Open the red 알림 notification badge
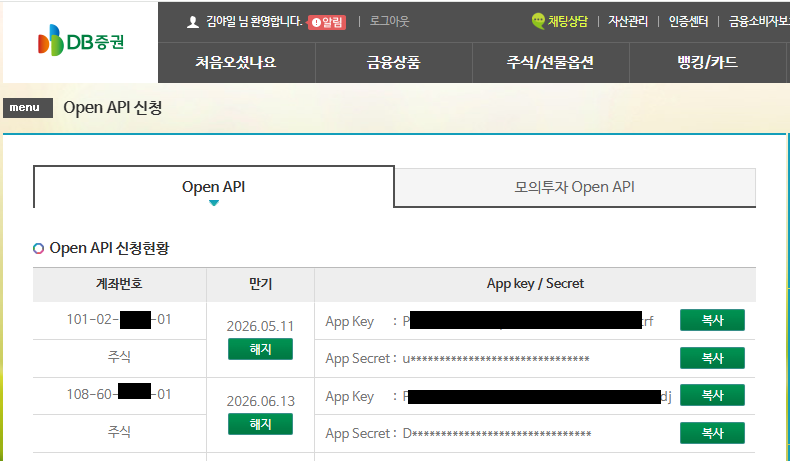 [x=327, y=21]
